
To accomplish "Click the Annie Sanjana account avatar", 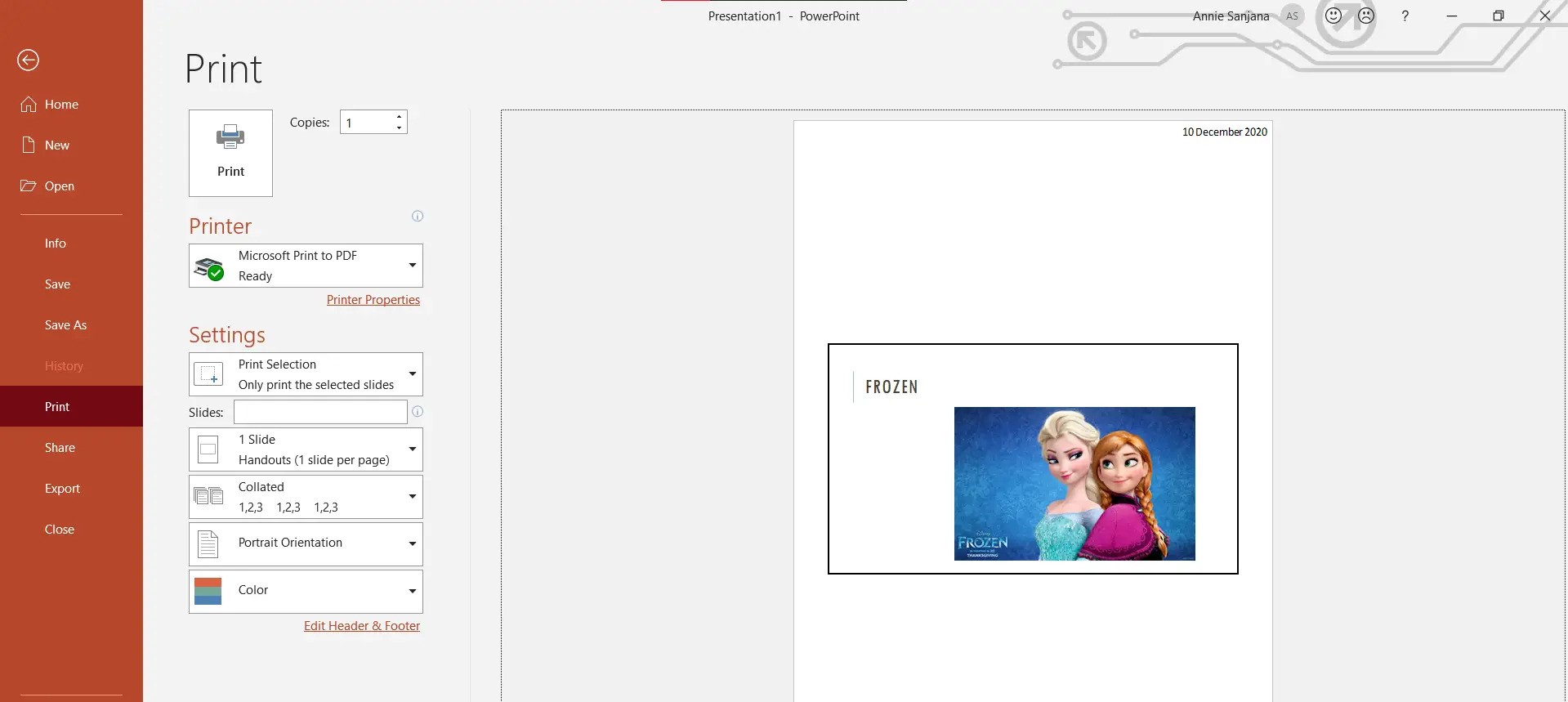I will (x=1292, y=16).
